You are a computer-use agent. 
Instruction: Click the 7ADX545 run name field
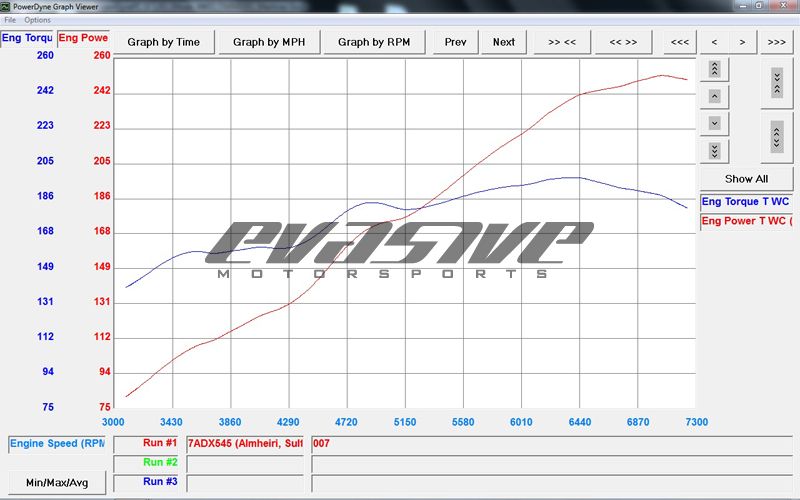click(x=245, y=444)
